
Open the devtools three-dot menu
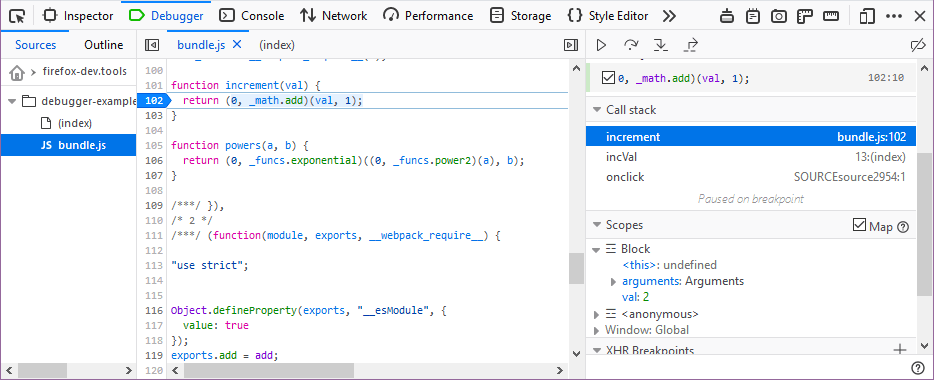click(894, 16)
